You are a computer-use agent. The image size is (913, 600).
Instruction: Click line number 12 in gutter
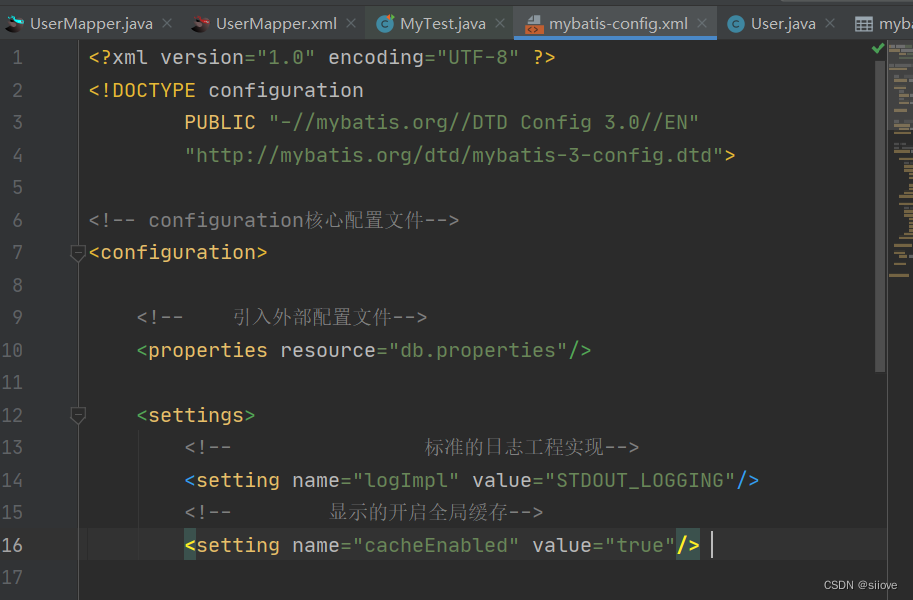[x=12, y=415]
